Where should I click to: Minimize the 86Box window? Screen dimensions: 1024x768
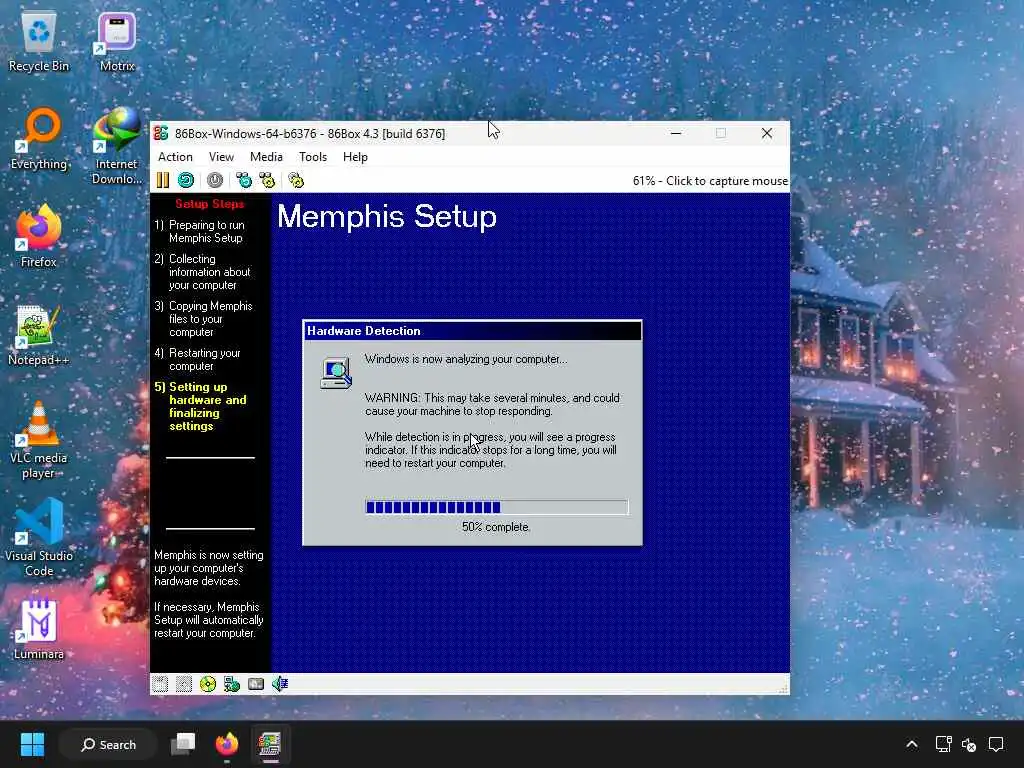point(677,133)
